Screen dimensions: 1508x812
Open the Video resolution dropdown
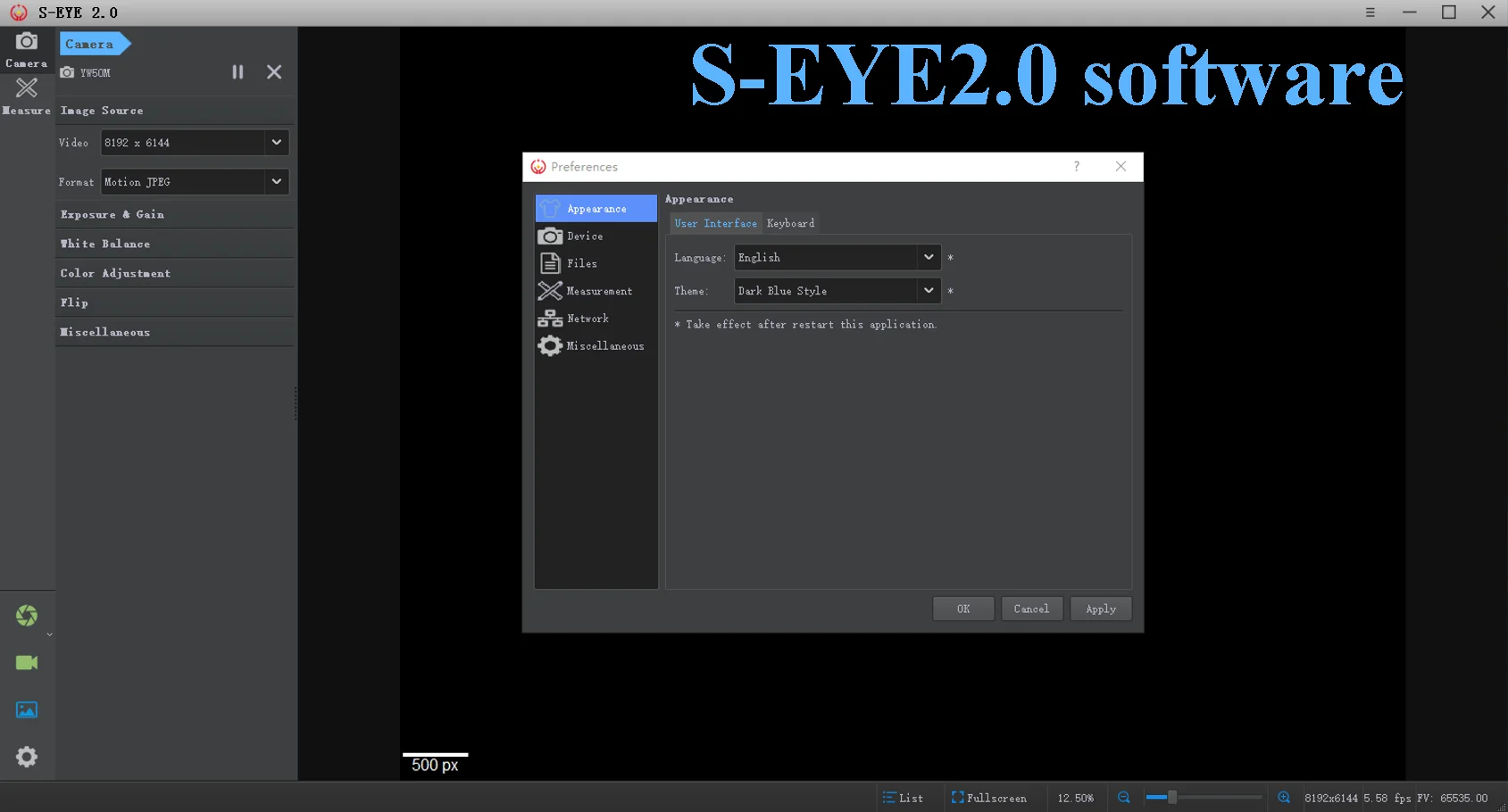click(x=195, y=143)
